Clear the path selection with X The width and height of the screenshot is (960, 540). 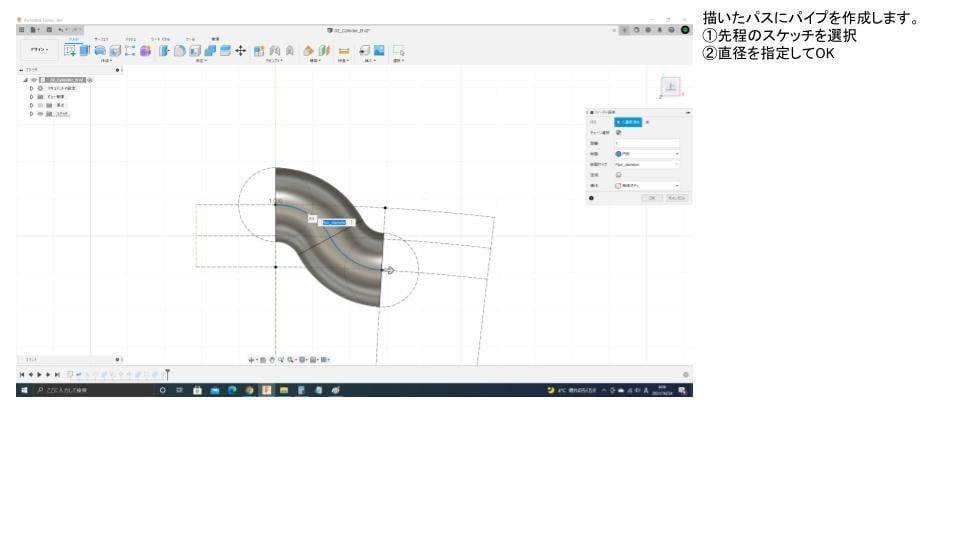(647, 122)
